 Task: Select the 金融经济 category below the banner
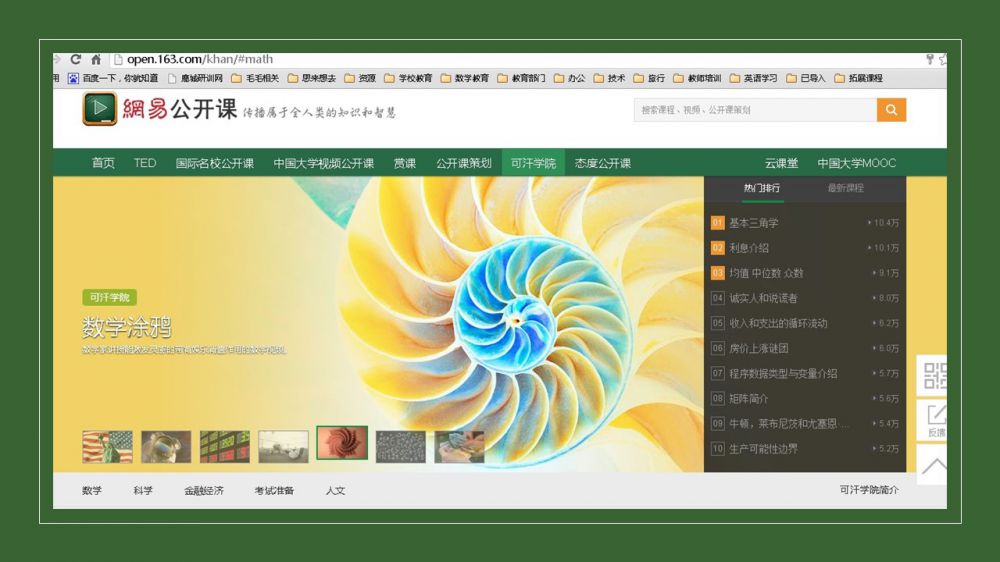coord(204,491)
